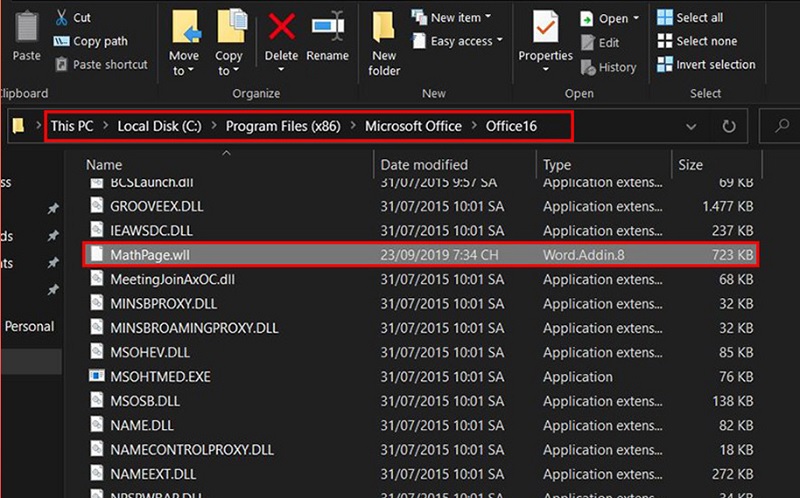Select the MathPage.wll file
The width and height of the screenshot is (800, 498).
pos(143,254)
